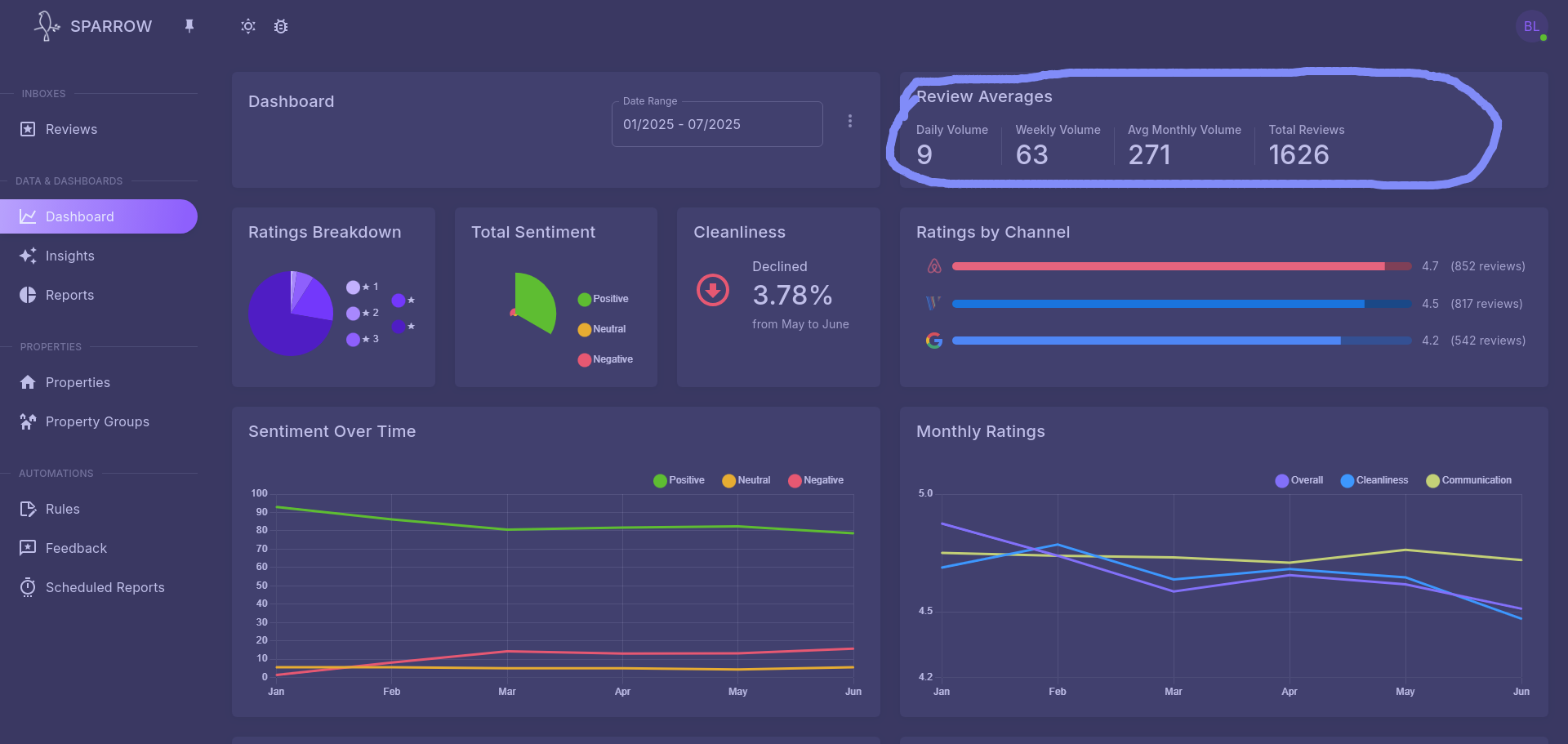Click the bug report icon
Screen dimensions: 1568x744
281,26
